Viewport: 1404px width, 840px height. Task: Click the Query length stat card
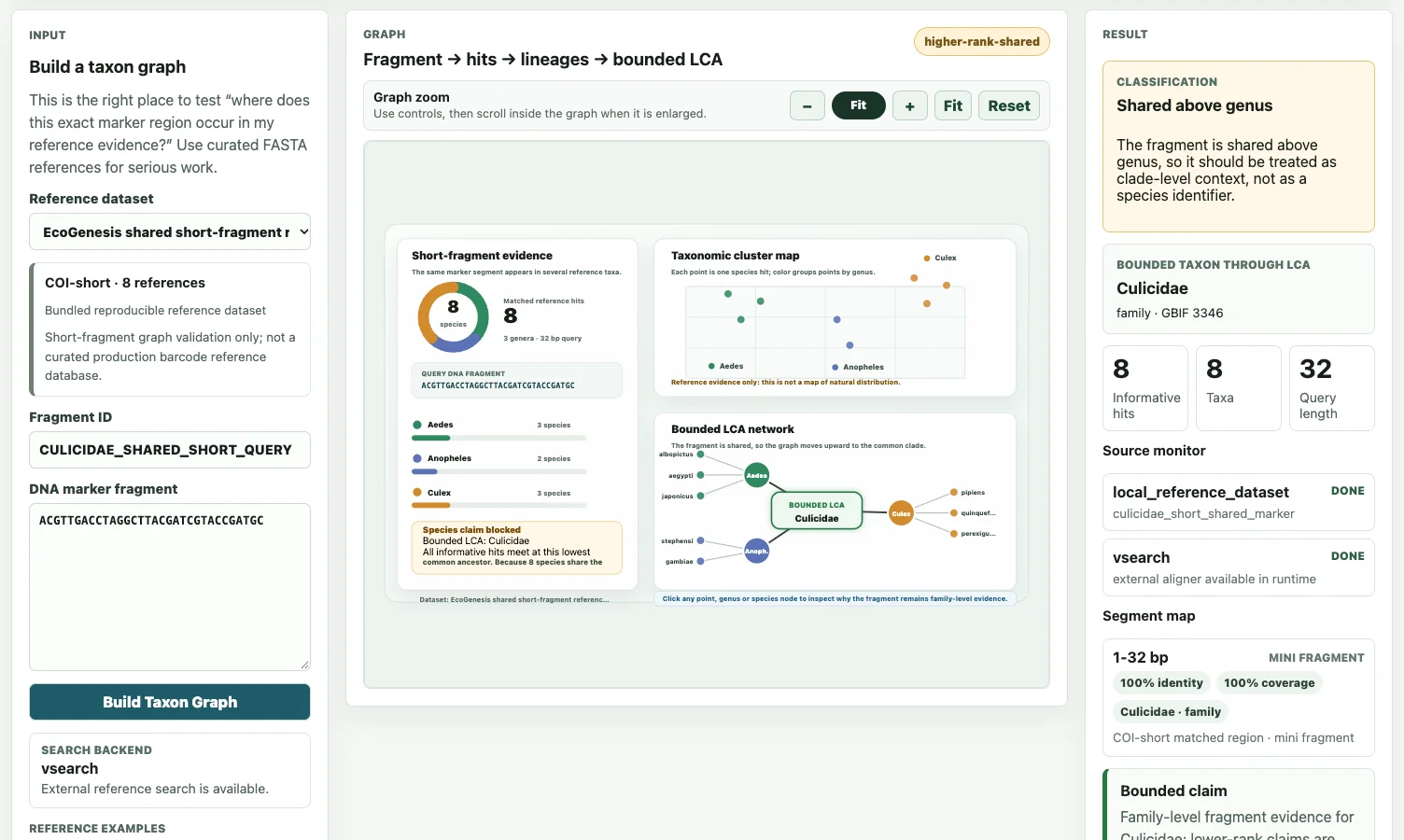pos(1332,388)
